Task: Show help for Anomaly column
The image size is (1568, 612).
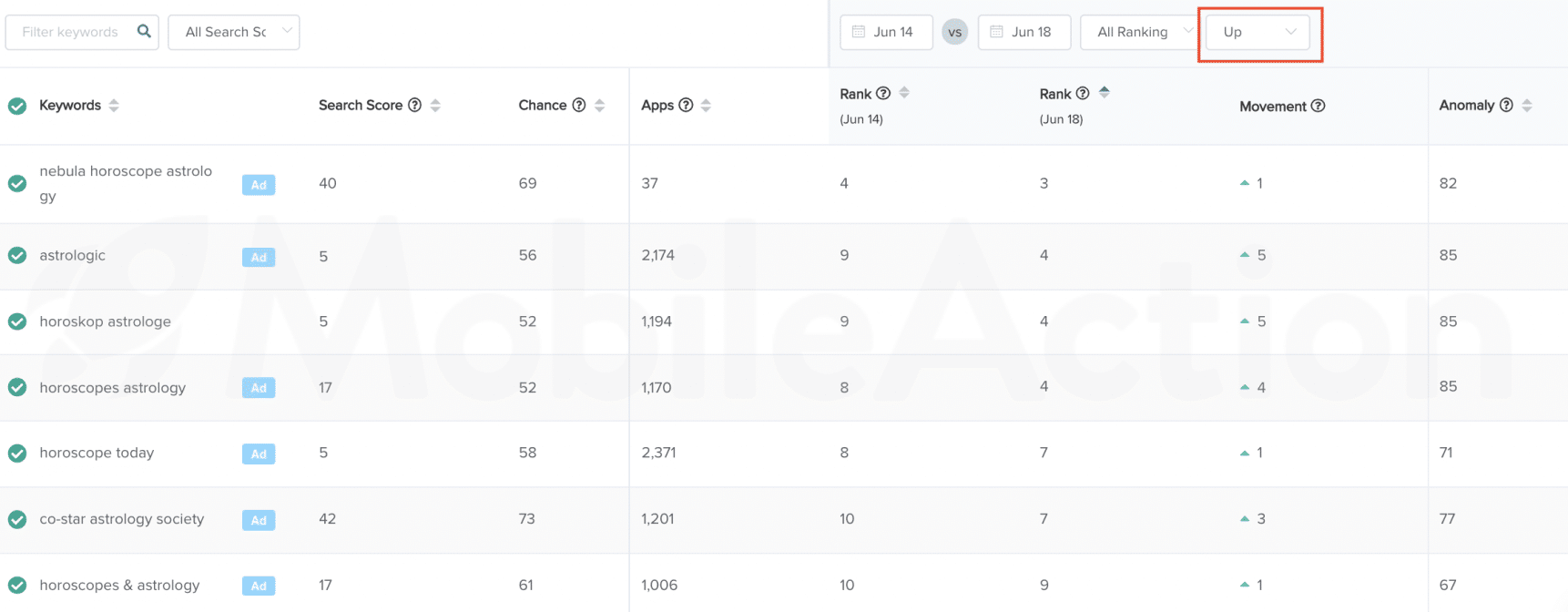Action: coord(1506,105)
